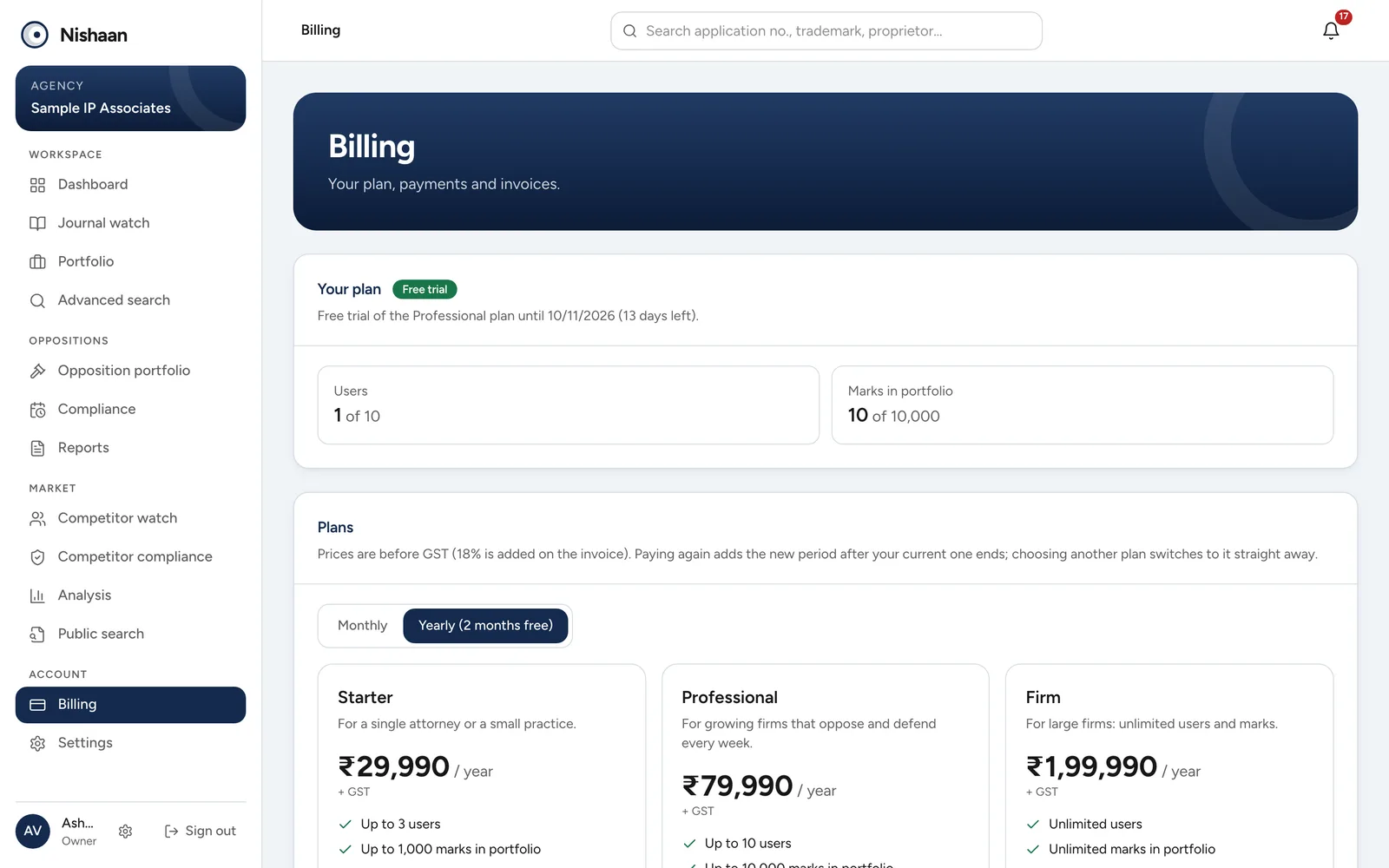The image size is (1389, 868).
Task: Click the AV user avatar
Action: (x=33, y=831)
